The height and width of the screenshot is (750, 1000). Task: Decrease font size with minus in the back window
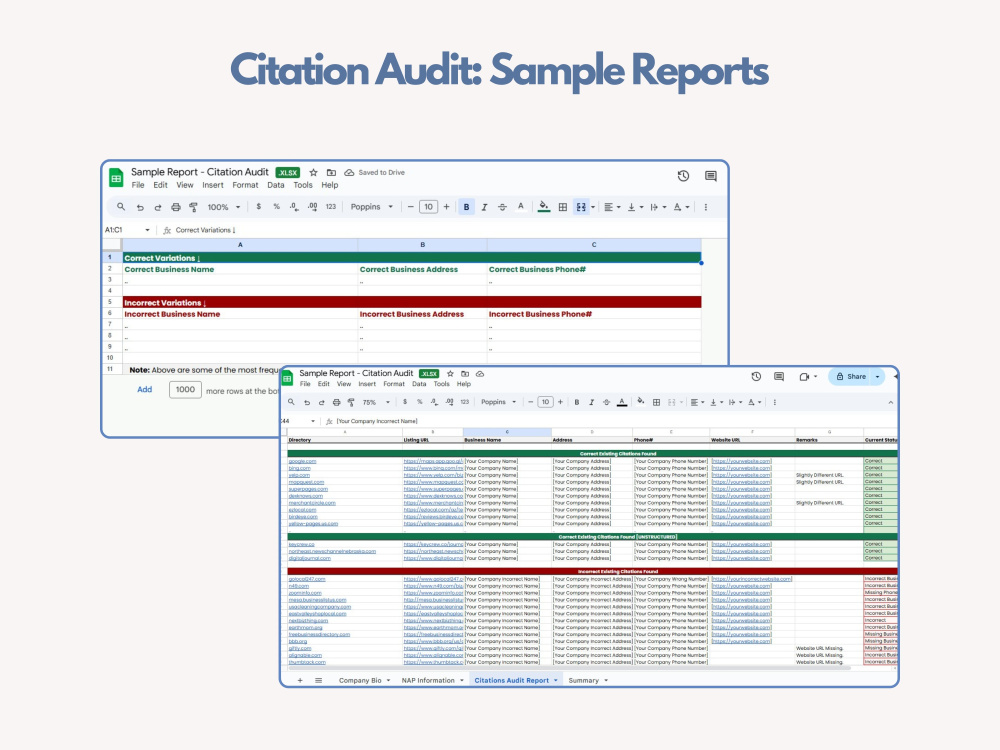click(x=410, y=207)
